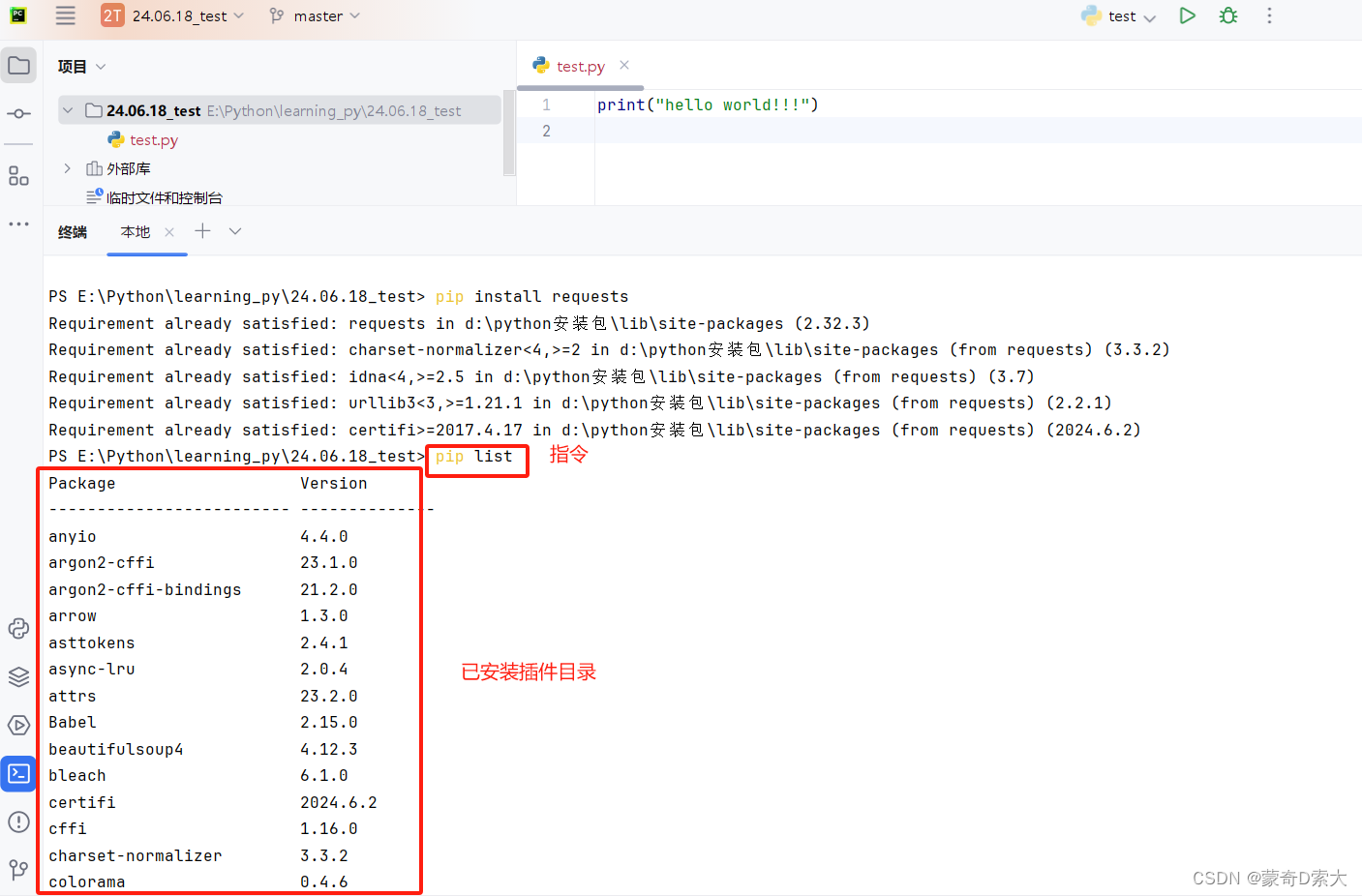Viewport: 1362px width, 896px height.
Task: Click the 'pip list' command text
Action: (x=473, y=456)
